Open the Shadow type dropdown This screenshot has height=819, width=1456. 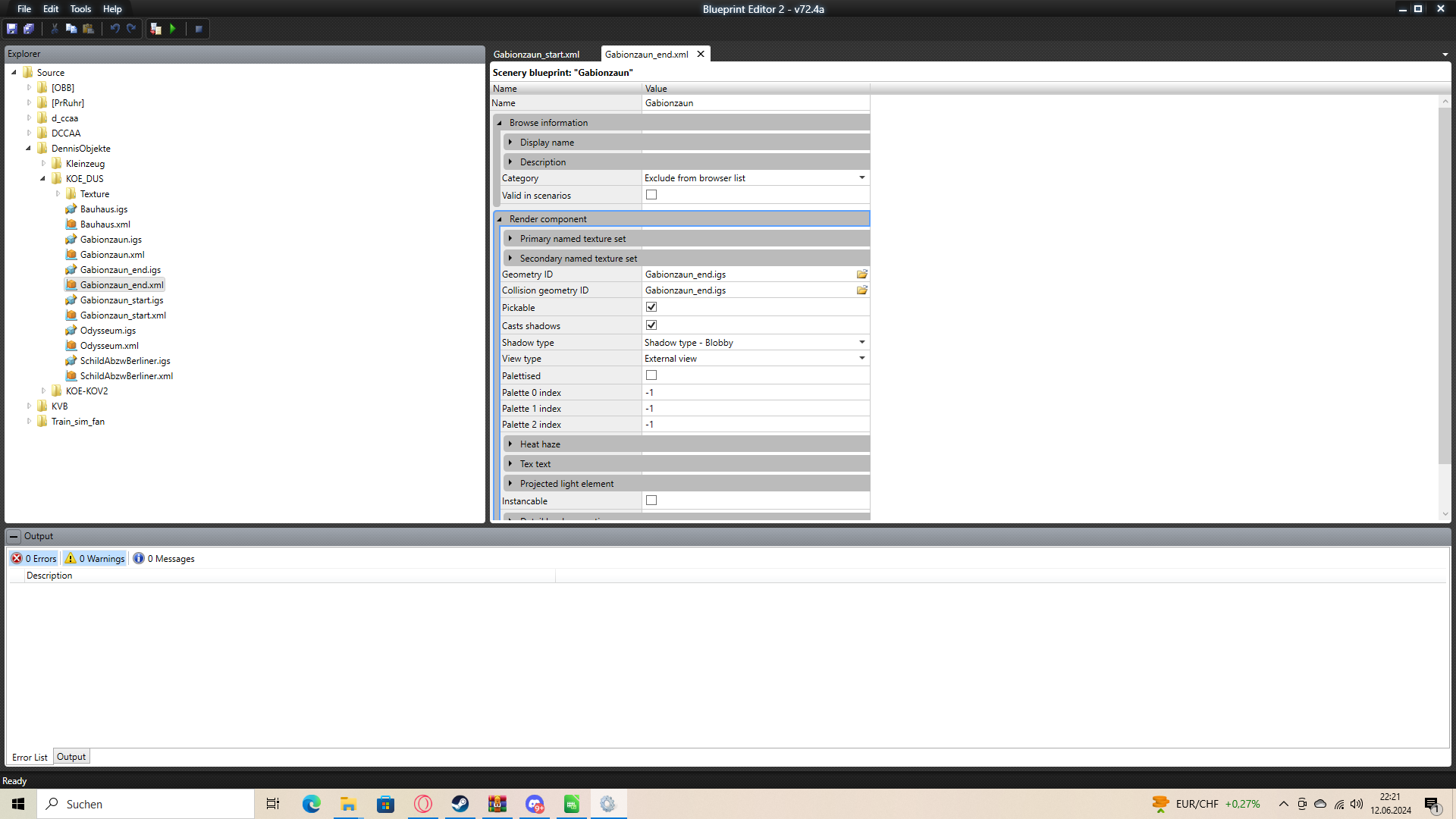(x=861, y=343)
